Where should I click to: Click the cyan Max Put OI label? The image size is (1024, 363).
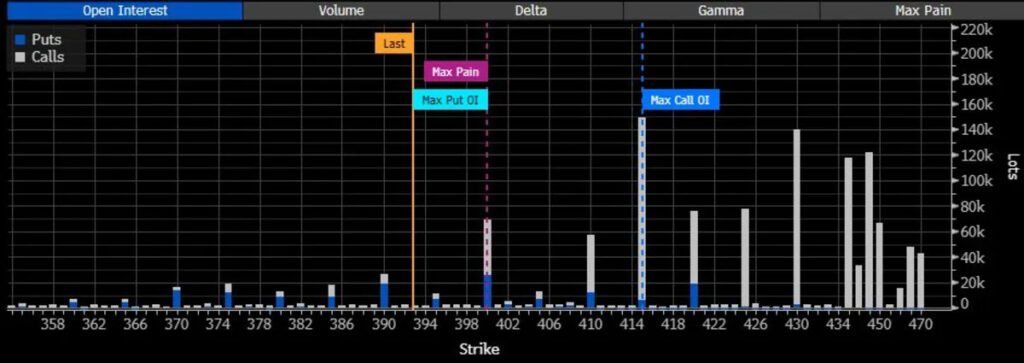click(450, 100)
